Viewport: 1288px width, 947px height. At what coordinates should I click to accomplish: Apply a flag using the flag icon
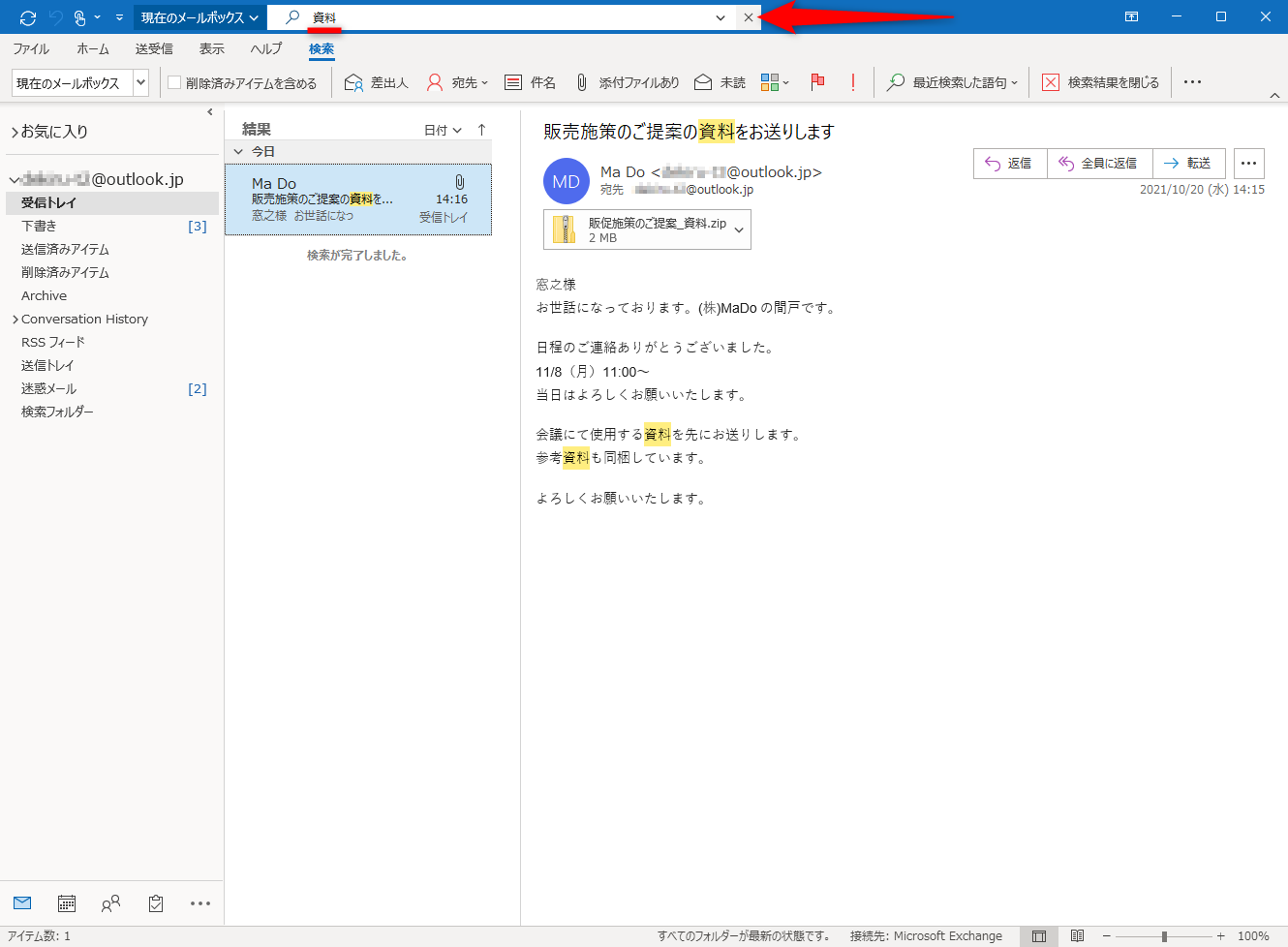point(817,82)
